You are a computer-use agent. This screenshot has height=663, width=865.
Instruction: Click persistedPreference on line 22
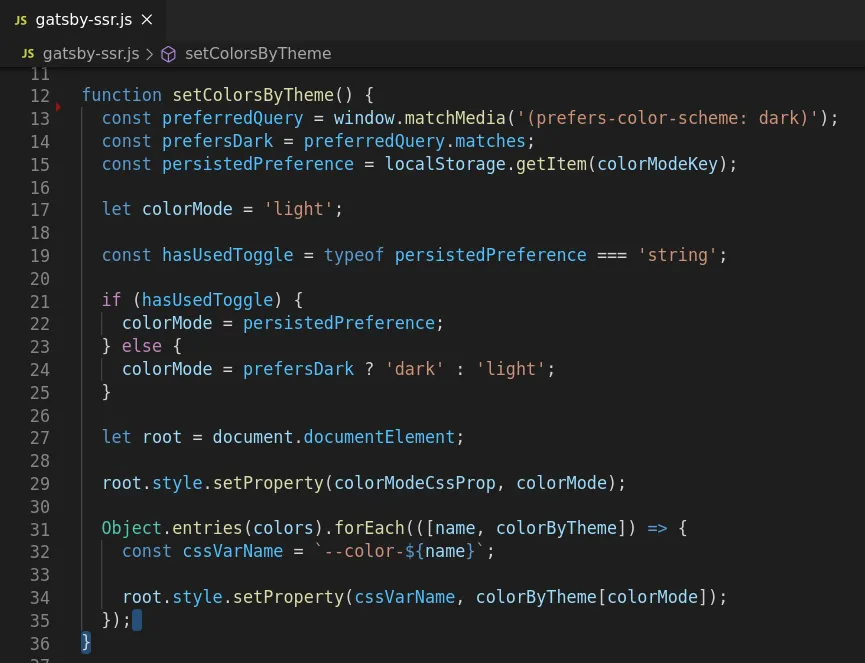click(339, 323)
